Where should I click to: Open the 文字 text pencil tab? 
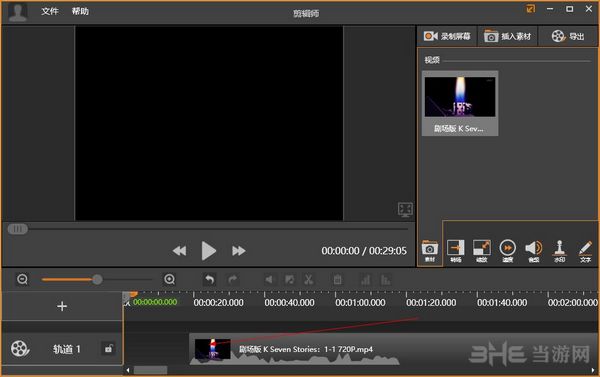click(x=585, y=251)
